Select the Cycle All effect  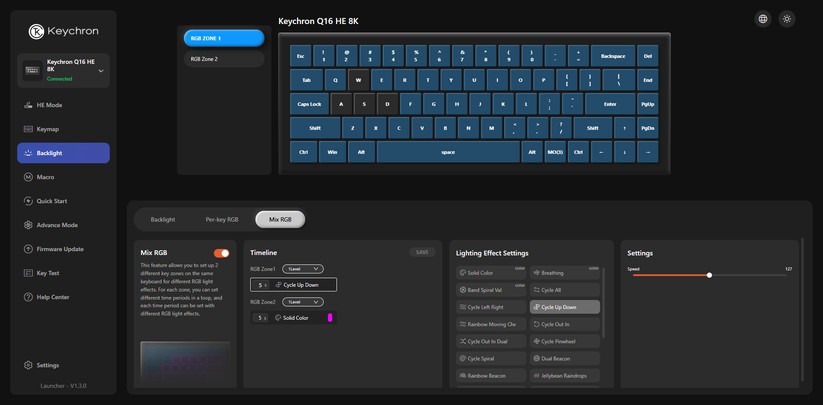(x=565, y=290)
